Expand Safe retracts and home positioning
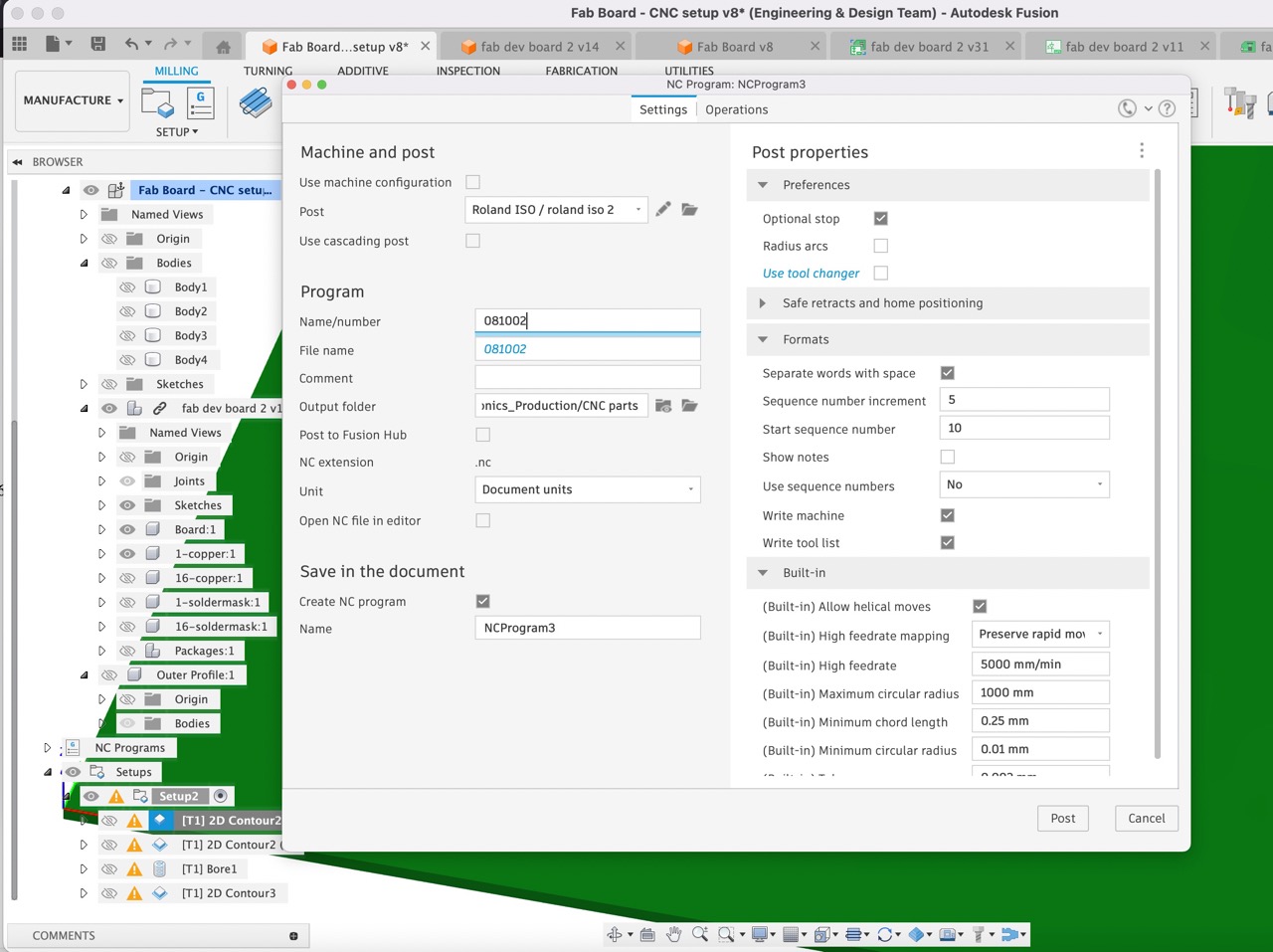This screenshot has width=1273, height=952. [x=763, y=303]
